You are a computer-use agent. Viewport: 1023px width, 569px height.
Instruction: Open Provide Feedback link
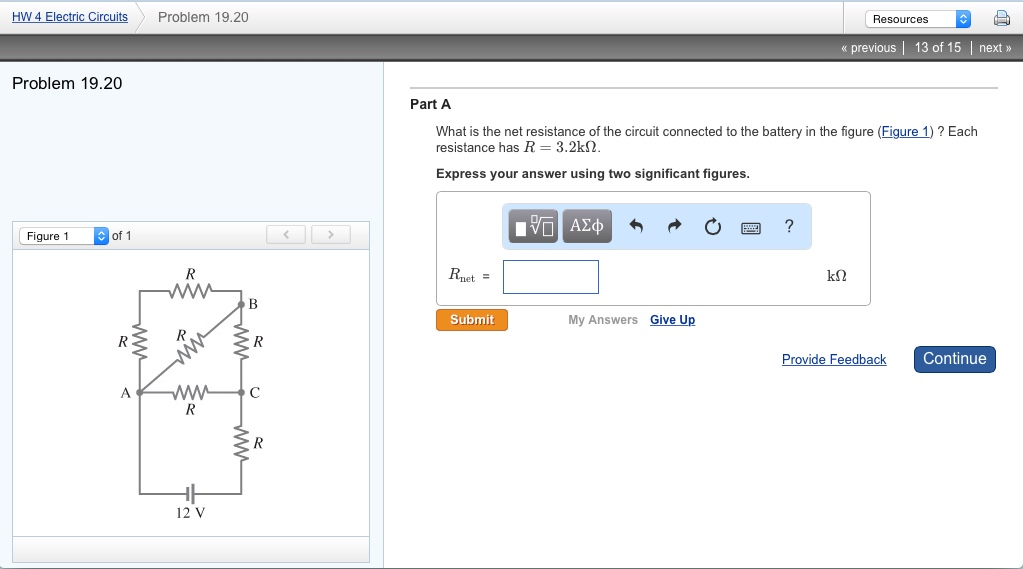(x=834, y=360)
